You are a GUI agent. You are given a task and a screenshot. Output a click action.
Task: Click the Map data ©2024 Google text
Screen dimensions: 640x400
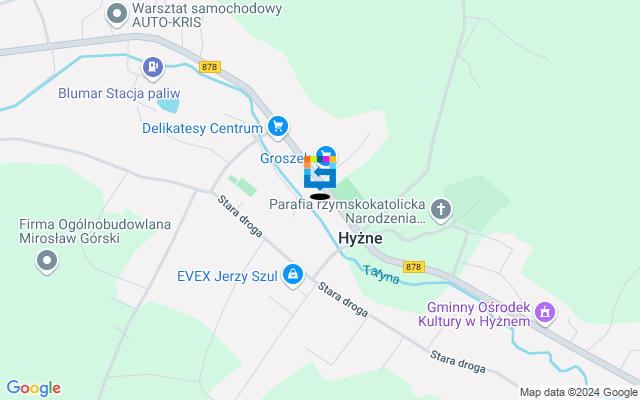579,393
